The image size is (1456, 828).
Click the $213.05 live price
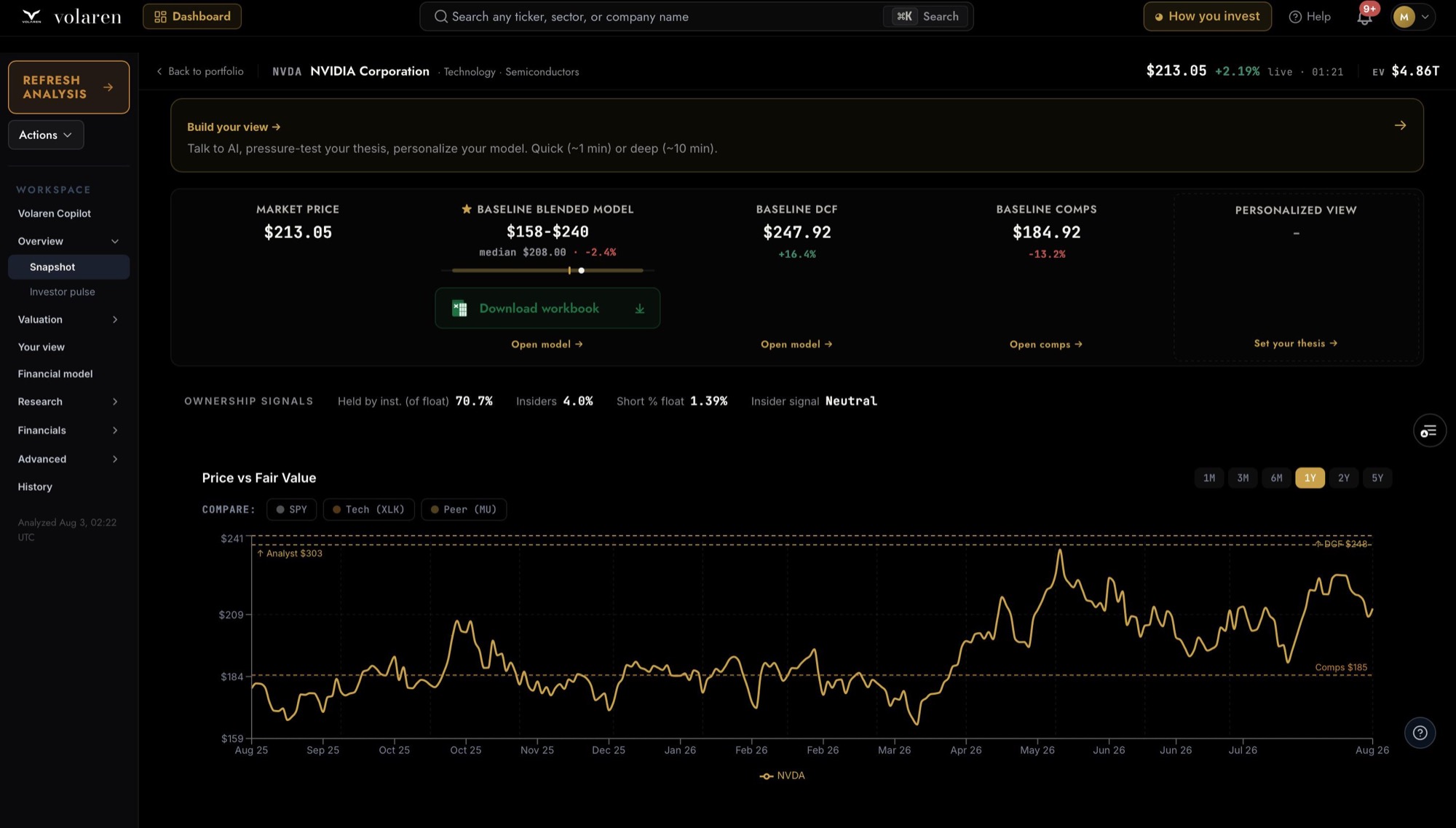(x=1176, y=71)
